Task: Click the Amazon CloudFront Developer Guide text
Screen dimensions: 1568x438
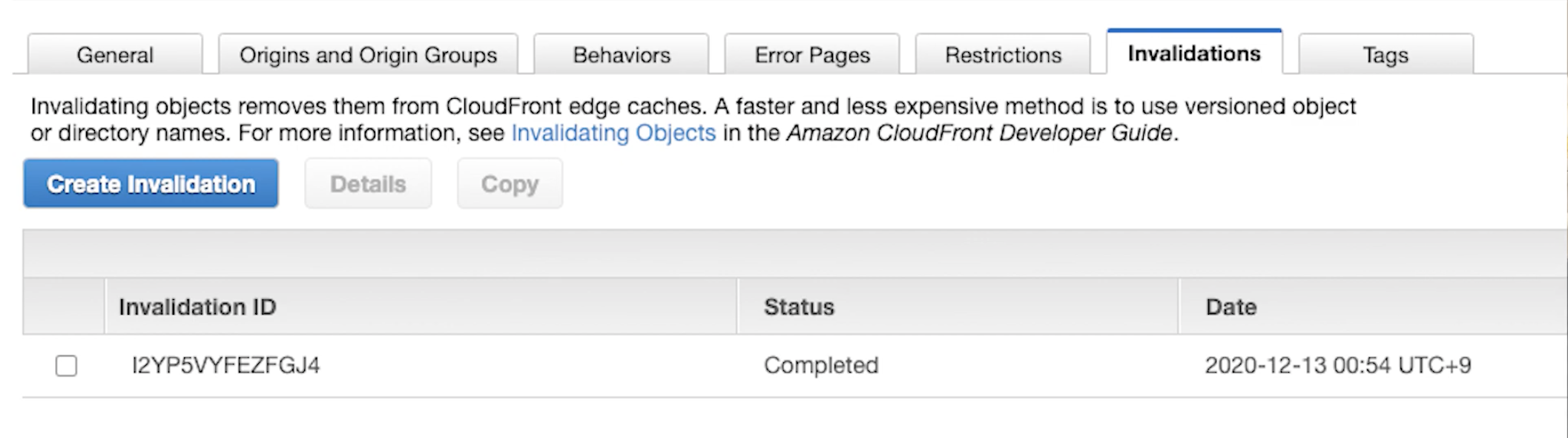Action: click(979, 133)
